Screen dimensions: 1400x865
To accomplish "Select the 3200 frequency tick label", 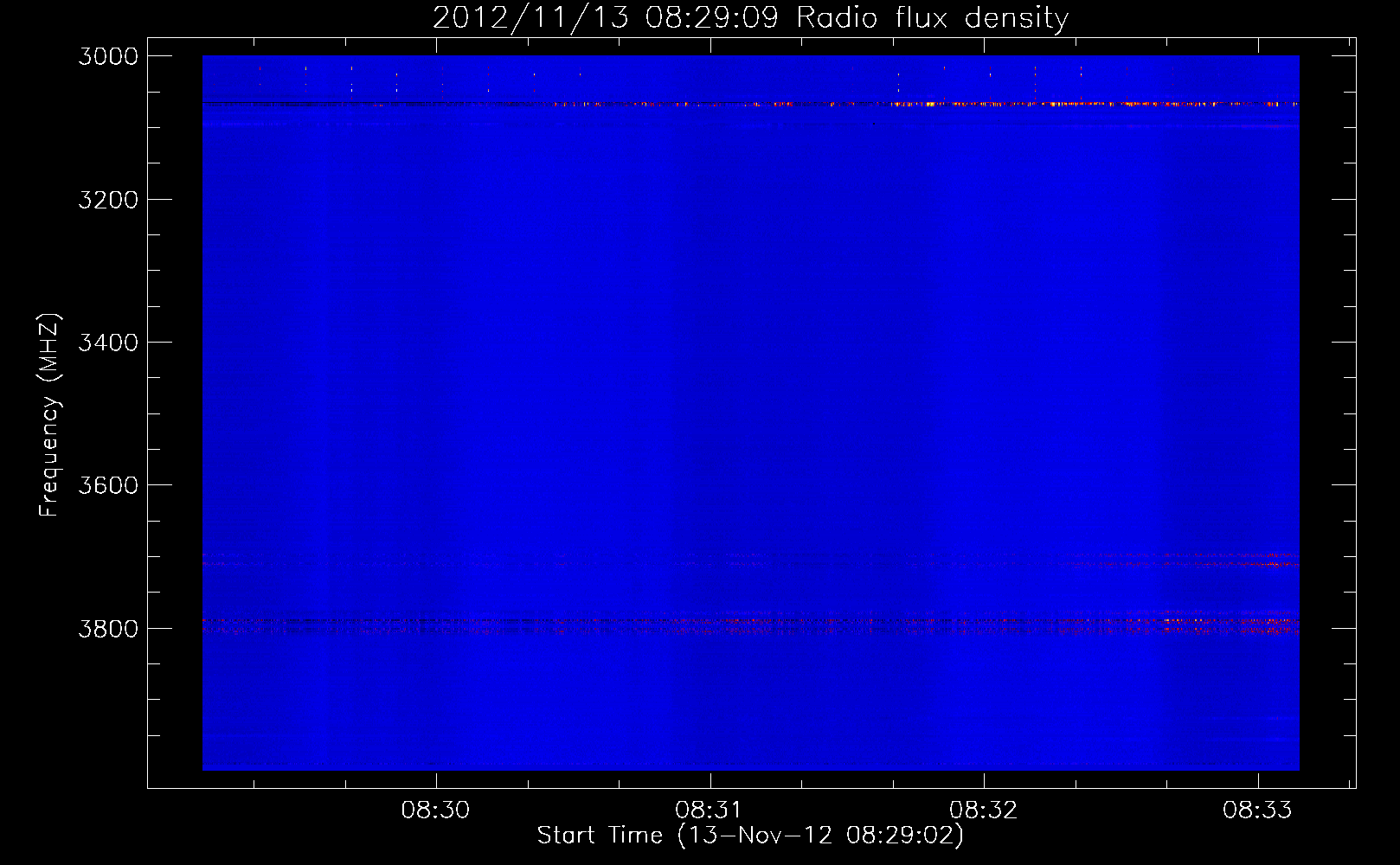I will tap(108, 200).
